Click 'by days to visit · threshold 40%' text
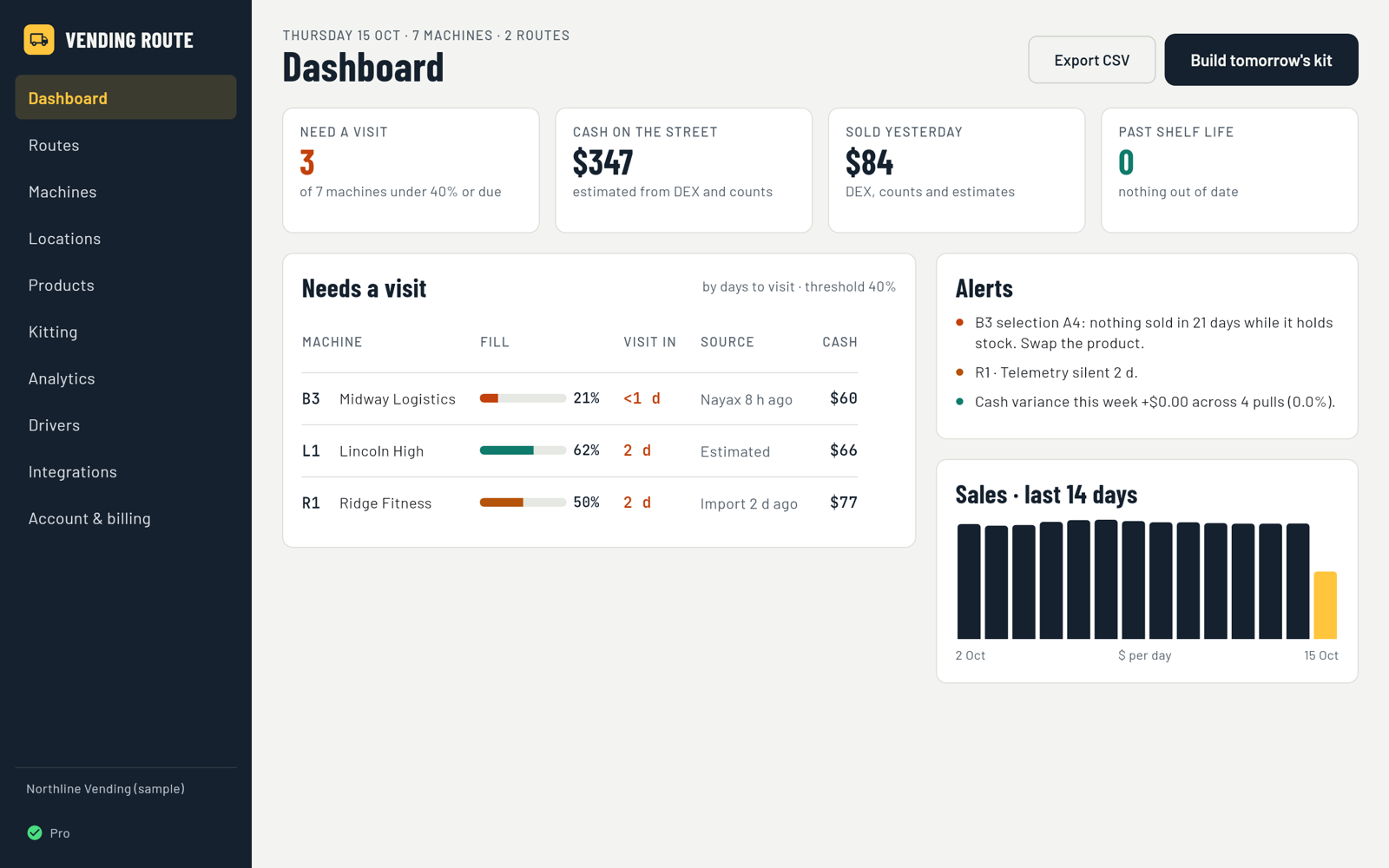This screenshot has width=1389, height=868. pyautogui.click(x=799, y=286)
